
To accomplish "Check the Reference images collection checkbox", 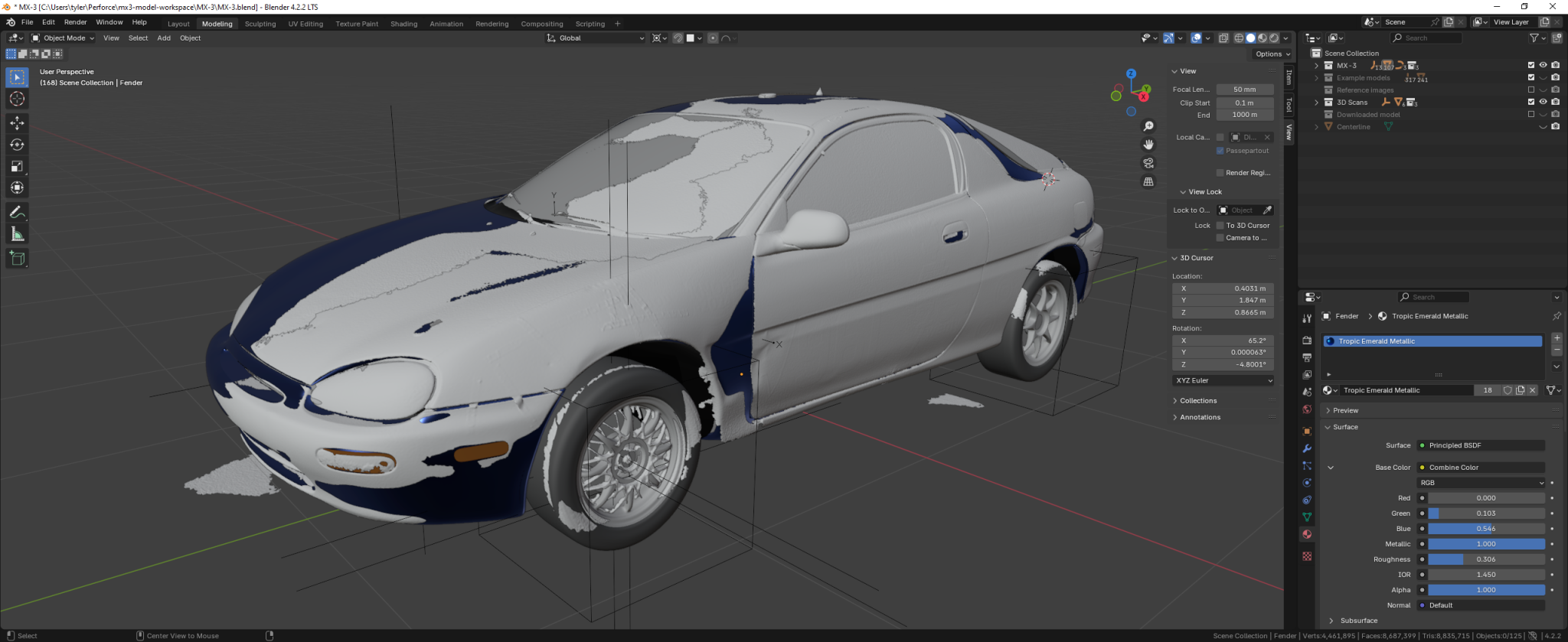I will tap(1531, 90).
